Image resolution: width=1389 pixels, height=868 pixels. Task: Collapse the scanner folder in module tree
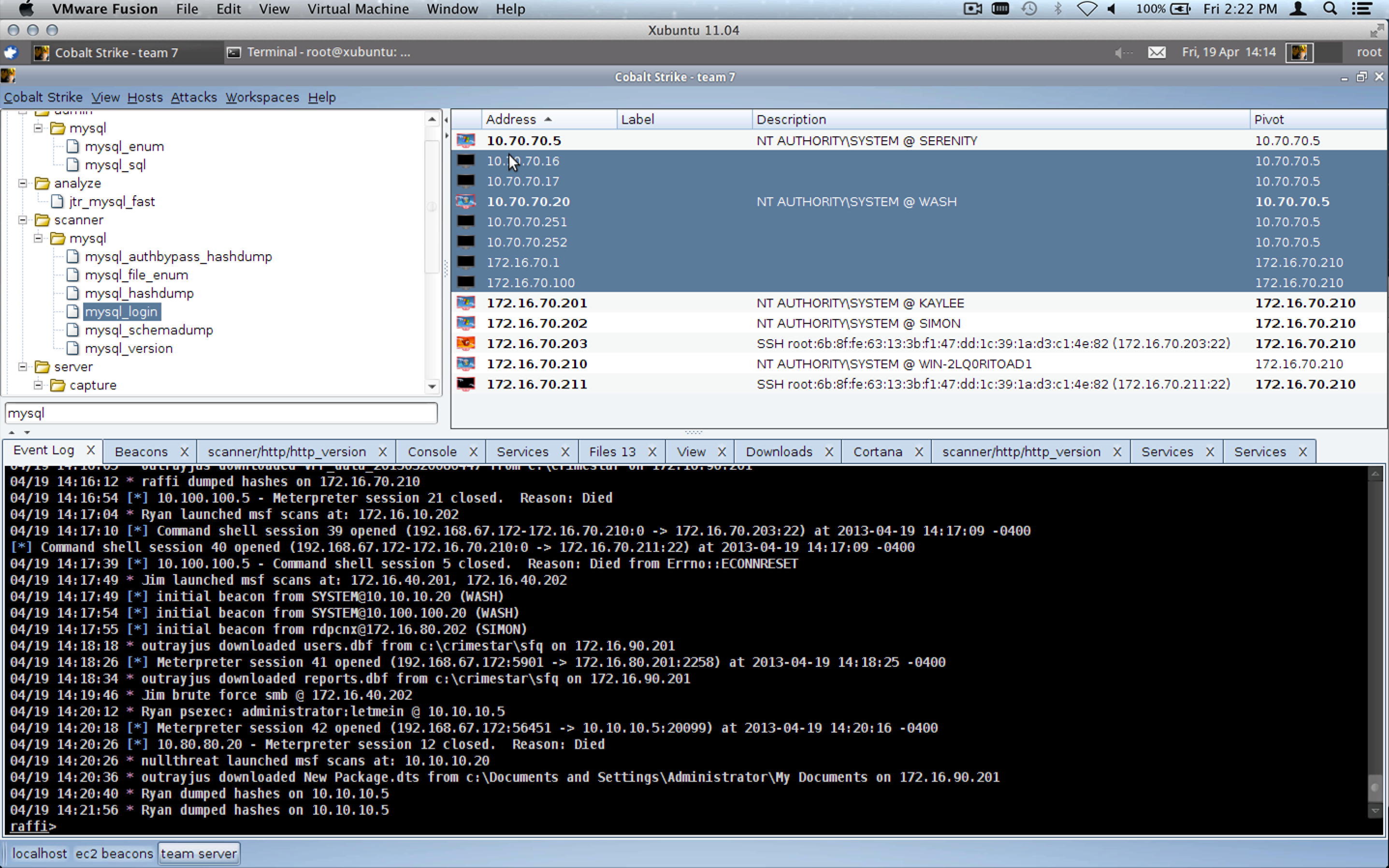(23, 220)
